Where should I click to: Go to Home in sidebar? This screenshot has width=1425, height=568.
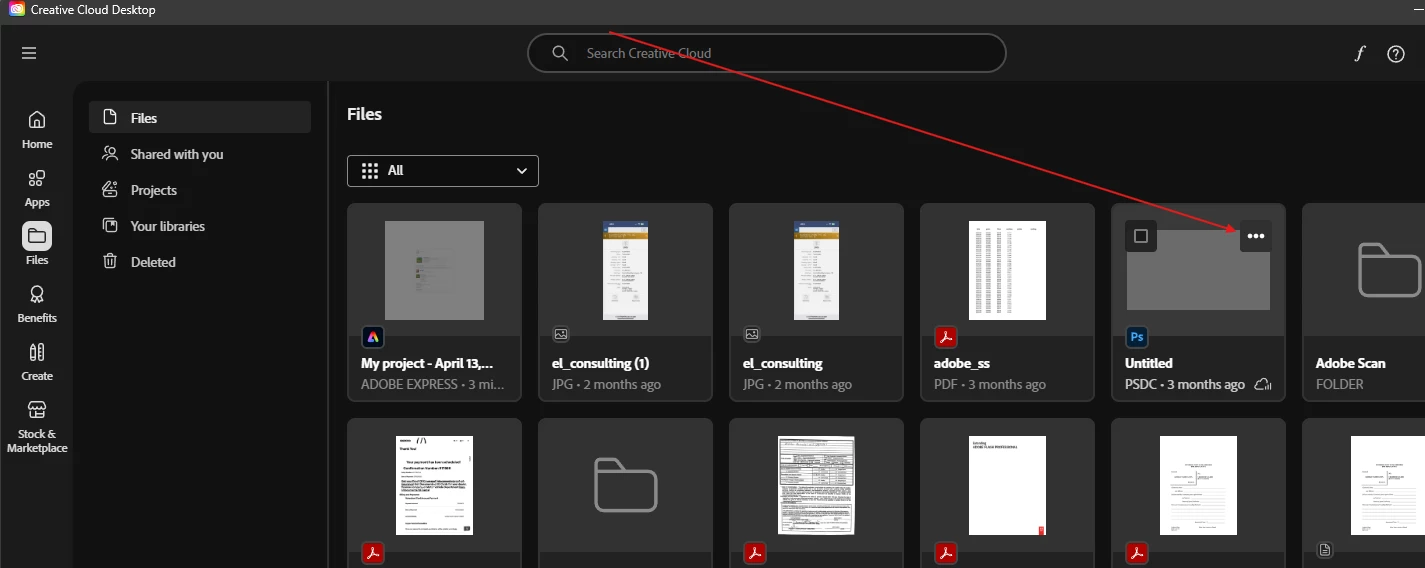pyautogui.click(x=37, y=130)
